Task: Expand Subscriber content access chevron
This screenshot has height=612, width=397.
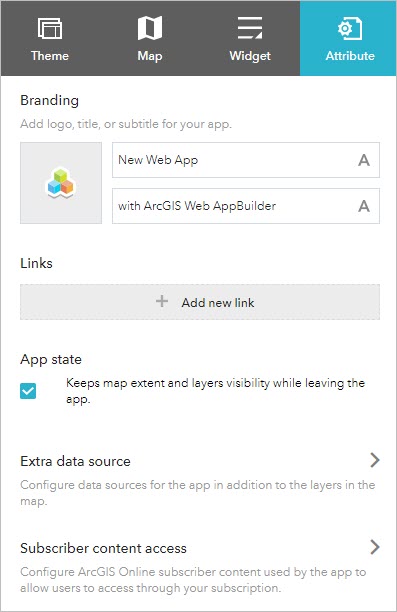Action: point(375,547)
